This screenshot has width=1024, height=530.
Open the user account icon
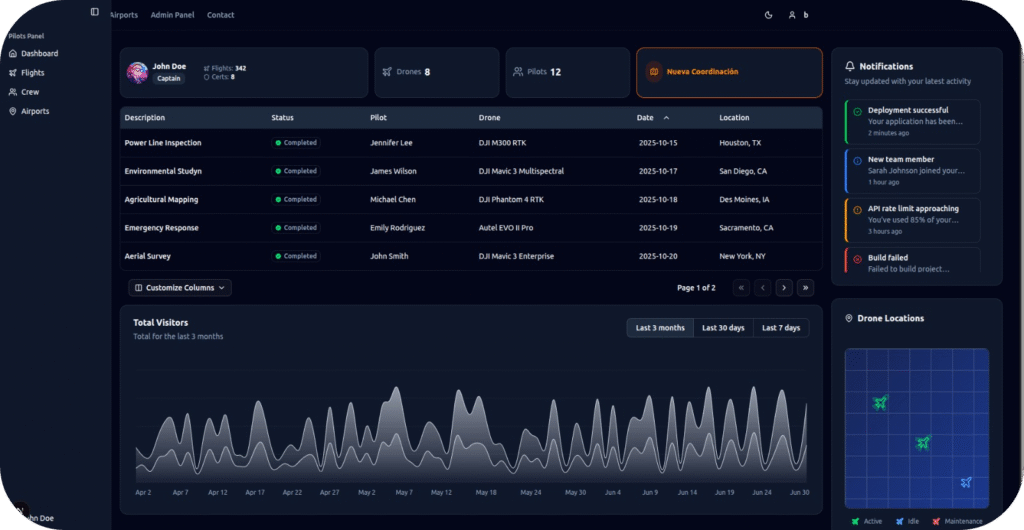coord(792,15)
